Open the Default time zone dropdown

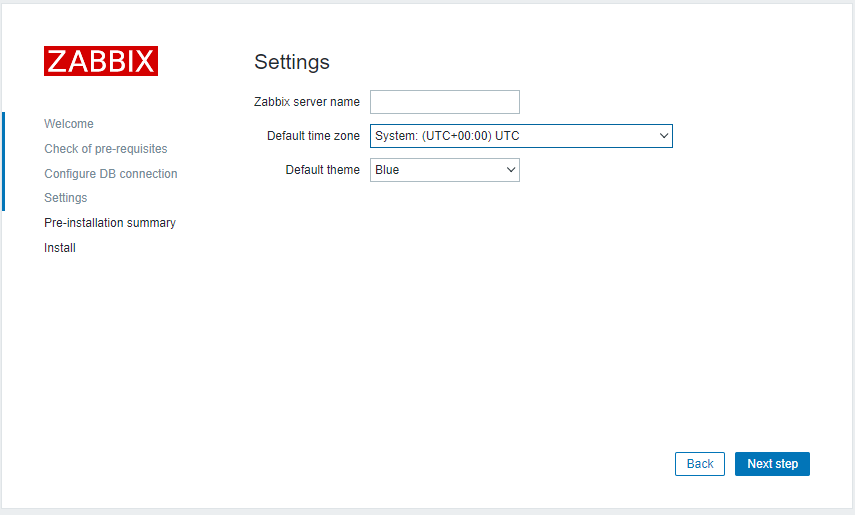[x=521, y=136]
